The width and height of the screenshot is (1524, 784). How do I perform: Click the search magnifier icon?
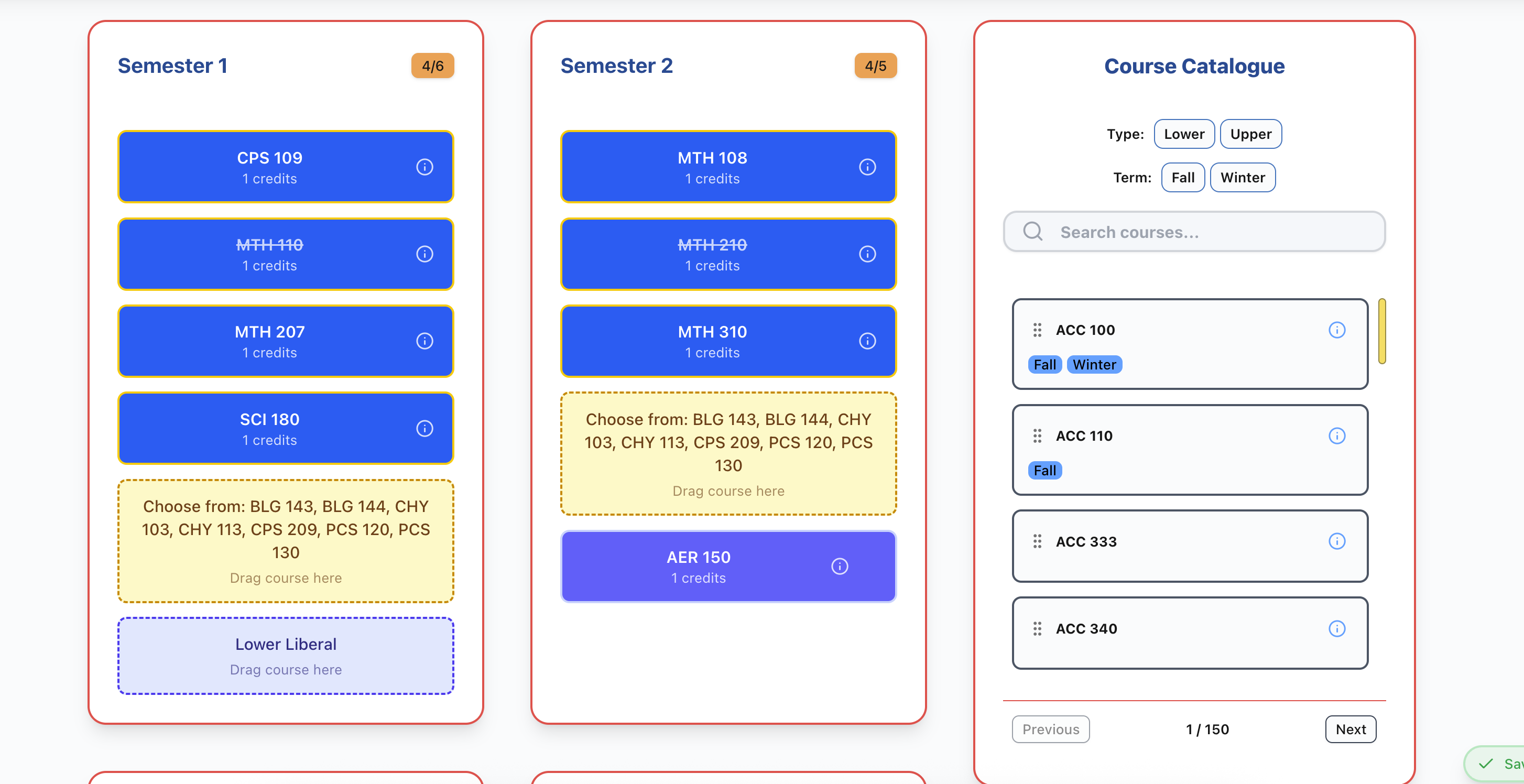point(1033,231)
